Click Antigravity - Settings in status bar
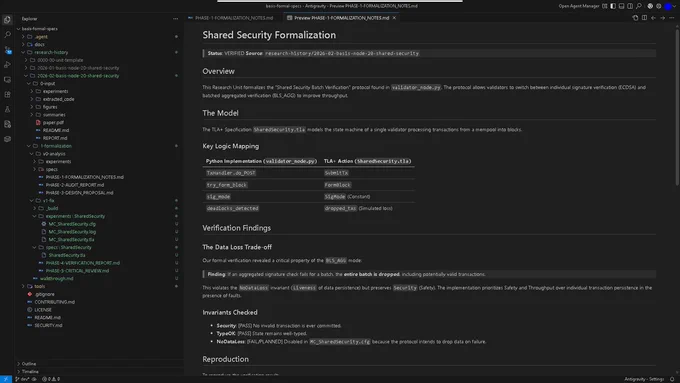This screenshot has width=680, height=383. click(644, 379)
